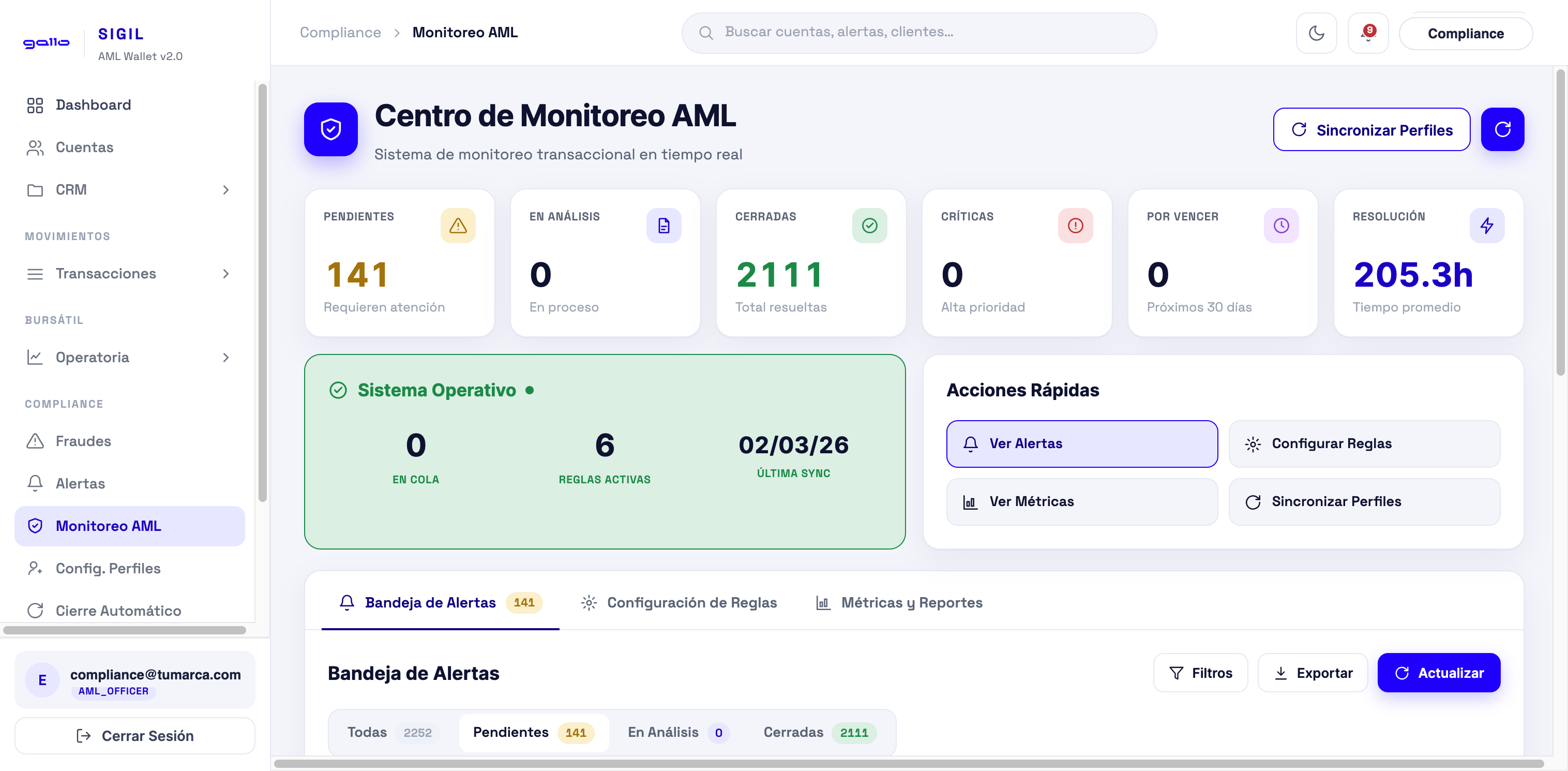Click the shield icon beside the page title
1568x771 pixels.
pyautogui.click(x=330, y=129)
